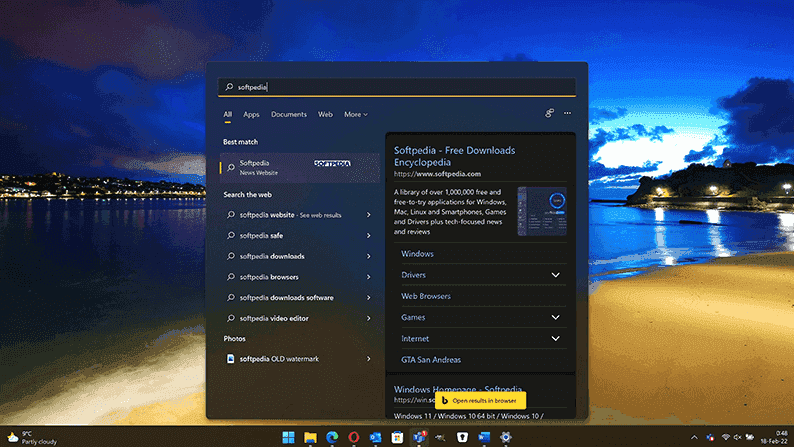
Task: Expand the Internet section chevron
Action: click(x=555, y=339)
